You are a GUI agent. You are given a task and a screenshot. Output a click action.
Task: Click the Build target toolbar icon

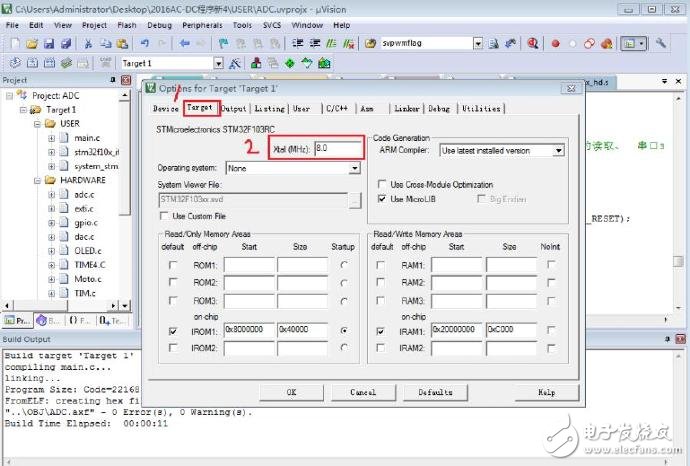(32, 63)
